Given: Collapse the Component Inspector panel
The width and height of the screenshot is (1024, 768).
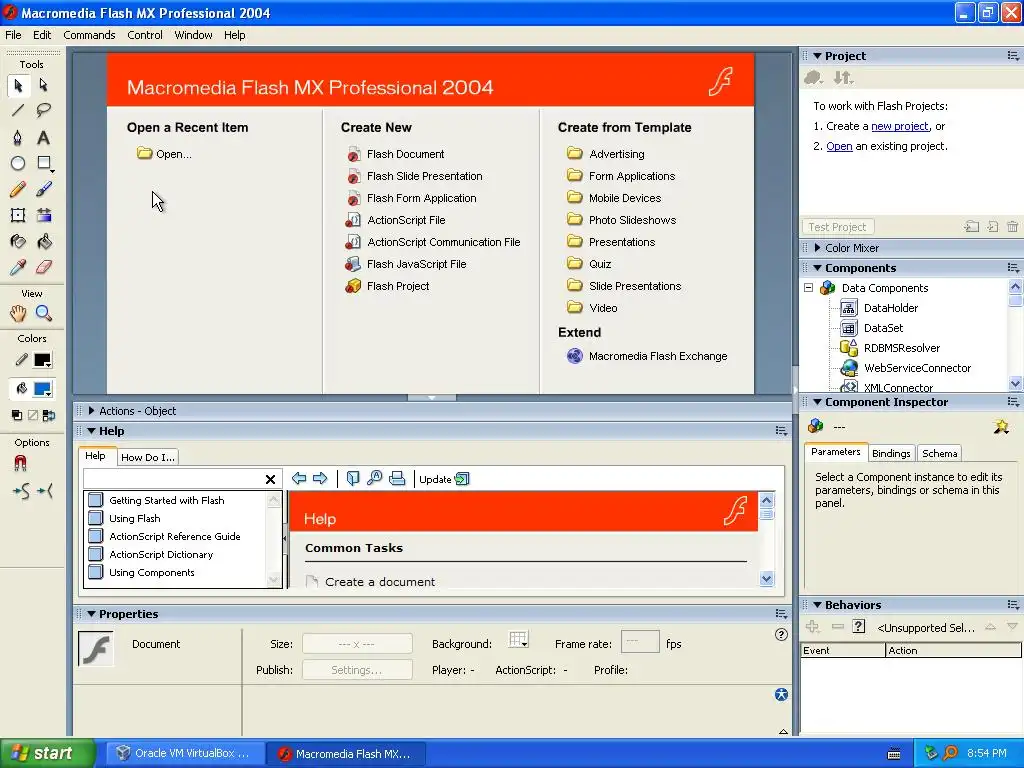Looking at the screenshot, I should click(x=817, y=402).
